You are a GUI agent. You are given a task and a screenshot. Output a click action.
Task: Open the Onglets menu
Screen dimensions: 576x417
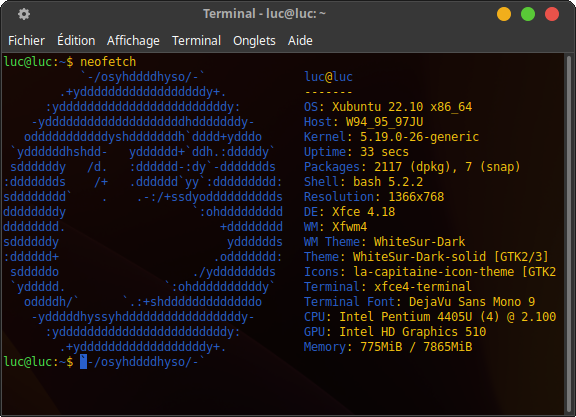[254, 40]
